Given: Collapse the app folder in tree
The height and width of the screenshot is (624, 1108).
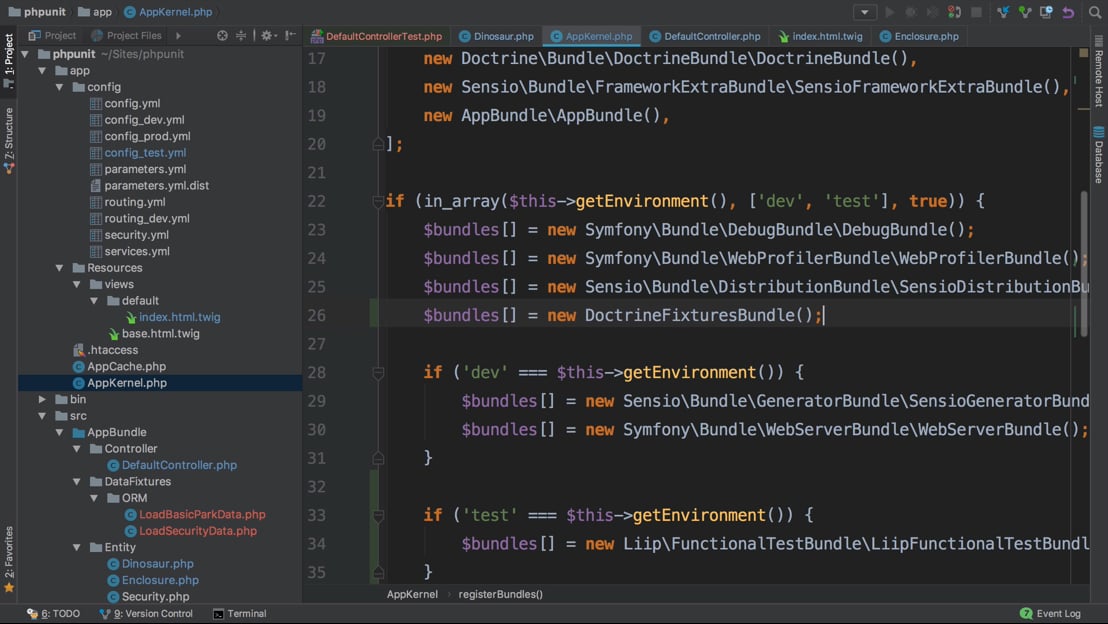Looking at the screenshot, I should point(42,71).
